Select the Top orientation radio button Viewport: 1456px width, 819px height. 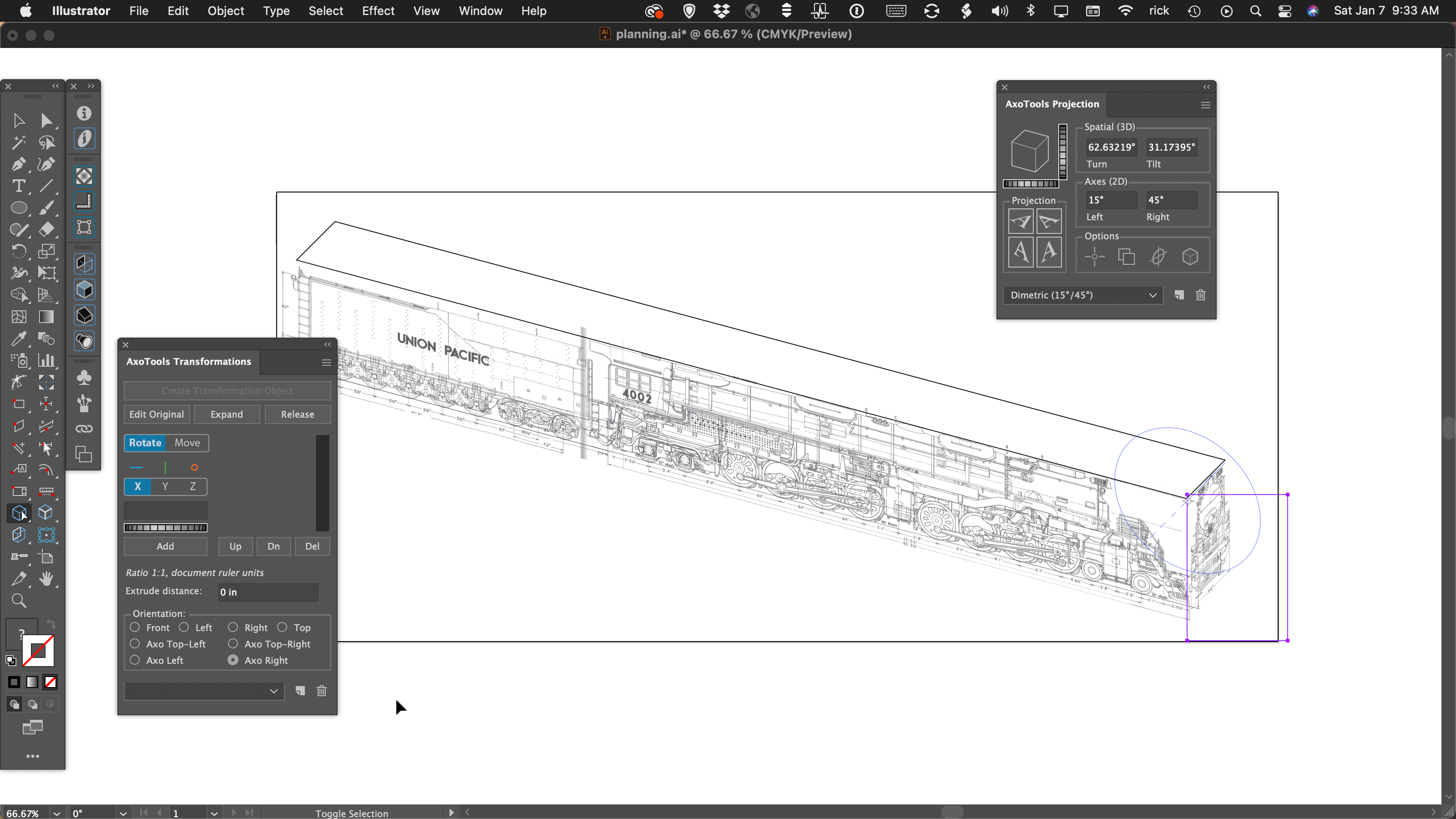(x=282, y=627)
